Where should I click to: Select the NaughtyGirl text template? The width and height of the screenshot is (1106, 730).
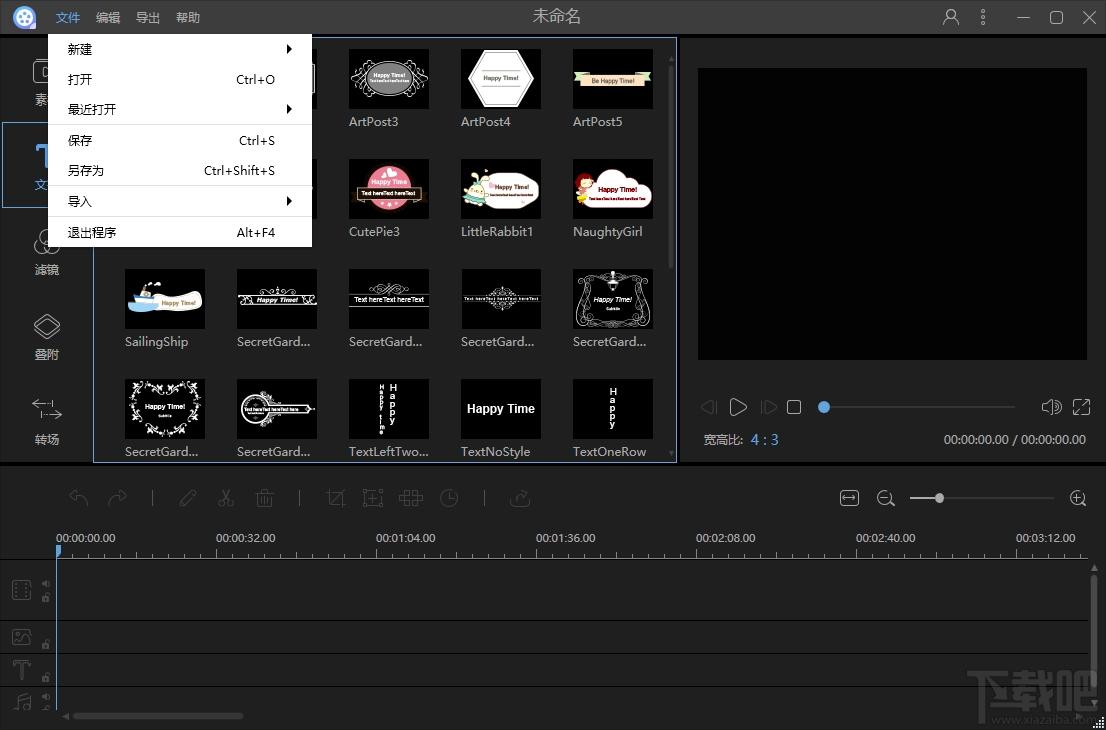click(x=613, y=198)
